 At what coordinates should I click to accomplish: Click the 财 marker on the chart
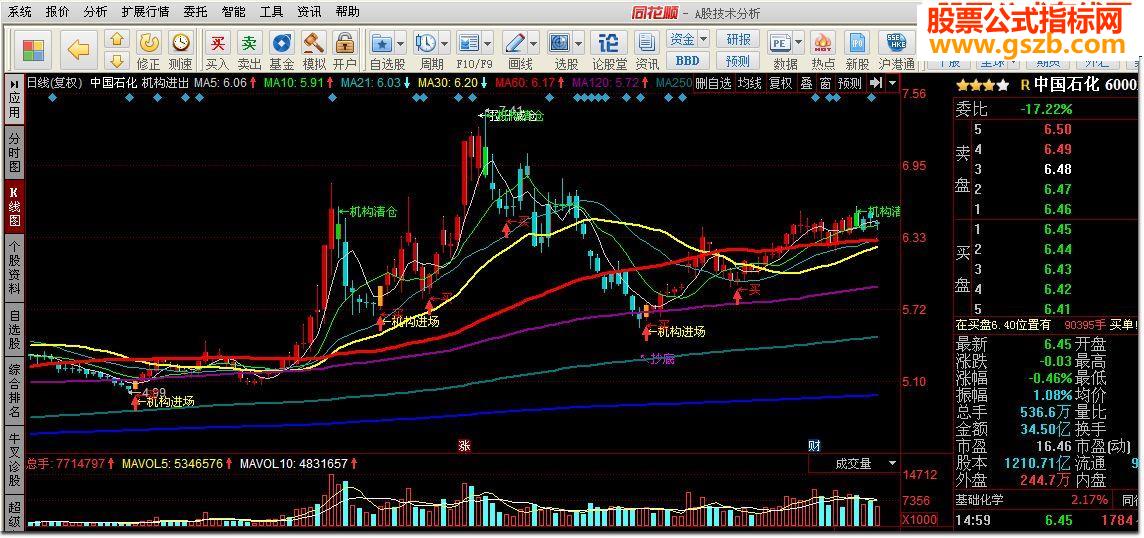pos(813,445)
